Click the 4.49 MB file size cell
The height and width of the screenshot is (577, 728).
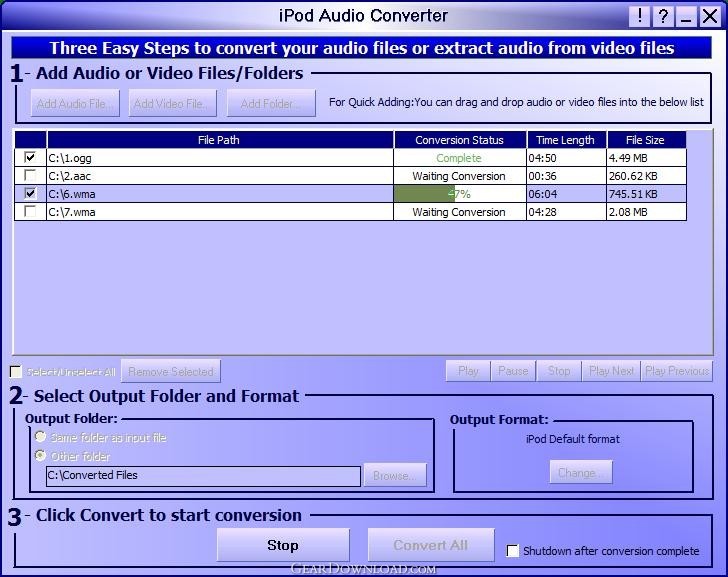point(646,158)
